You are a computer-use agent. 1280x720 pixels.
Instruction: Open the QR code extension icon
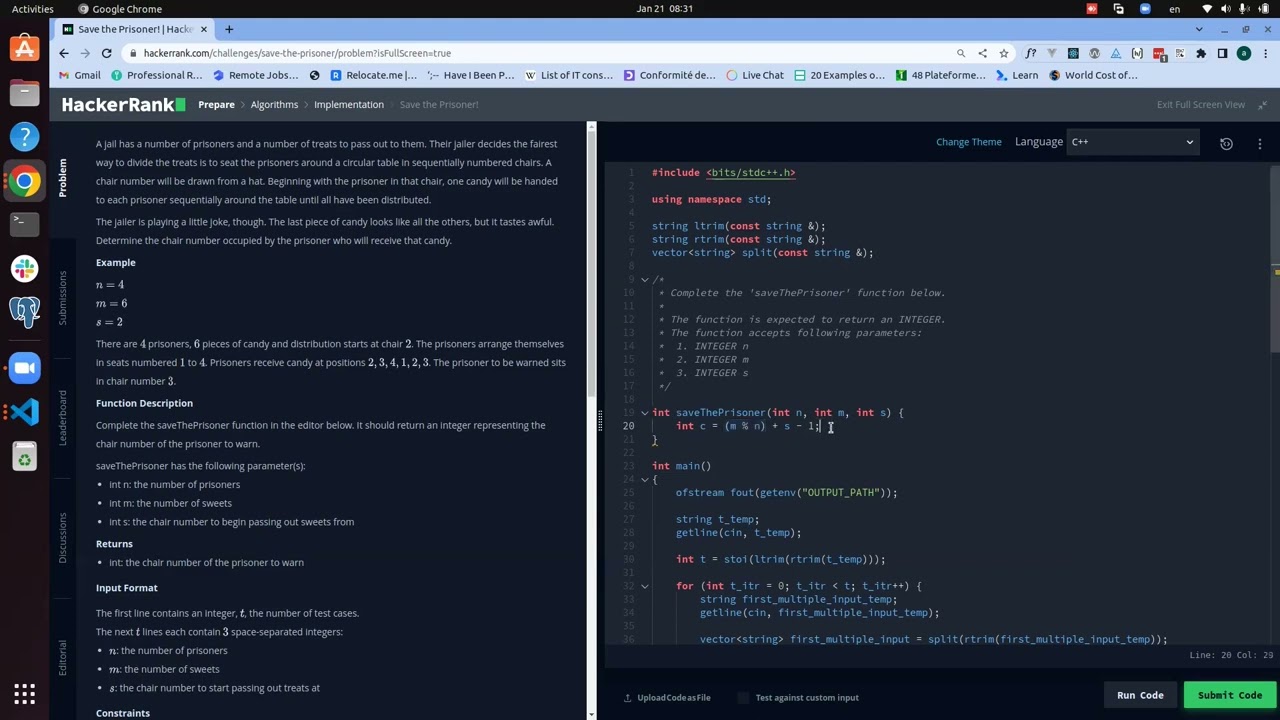click(x=1180, y=53)
